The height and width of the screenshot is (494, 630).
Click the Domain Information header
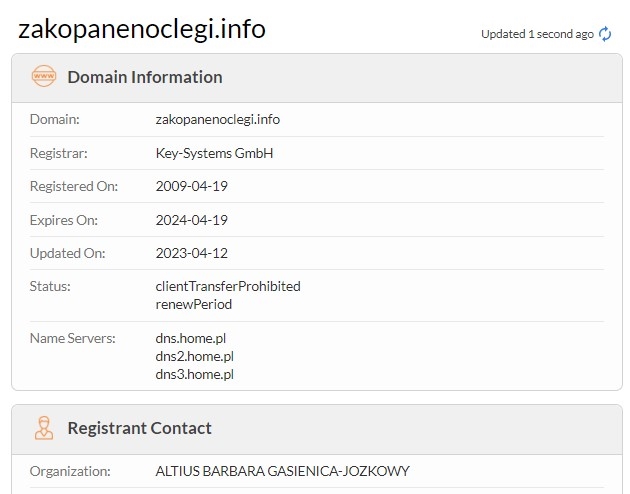click(x=145, y=77)
